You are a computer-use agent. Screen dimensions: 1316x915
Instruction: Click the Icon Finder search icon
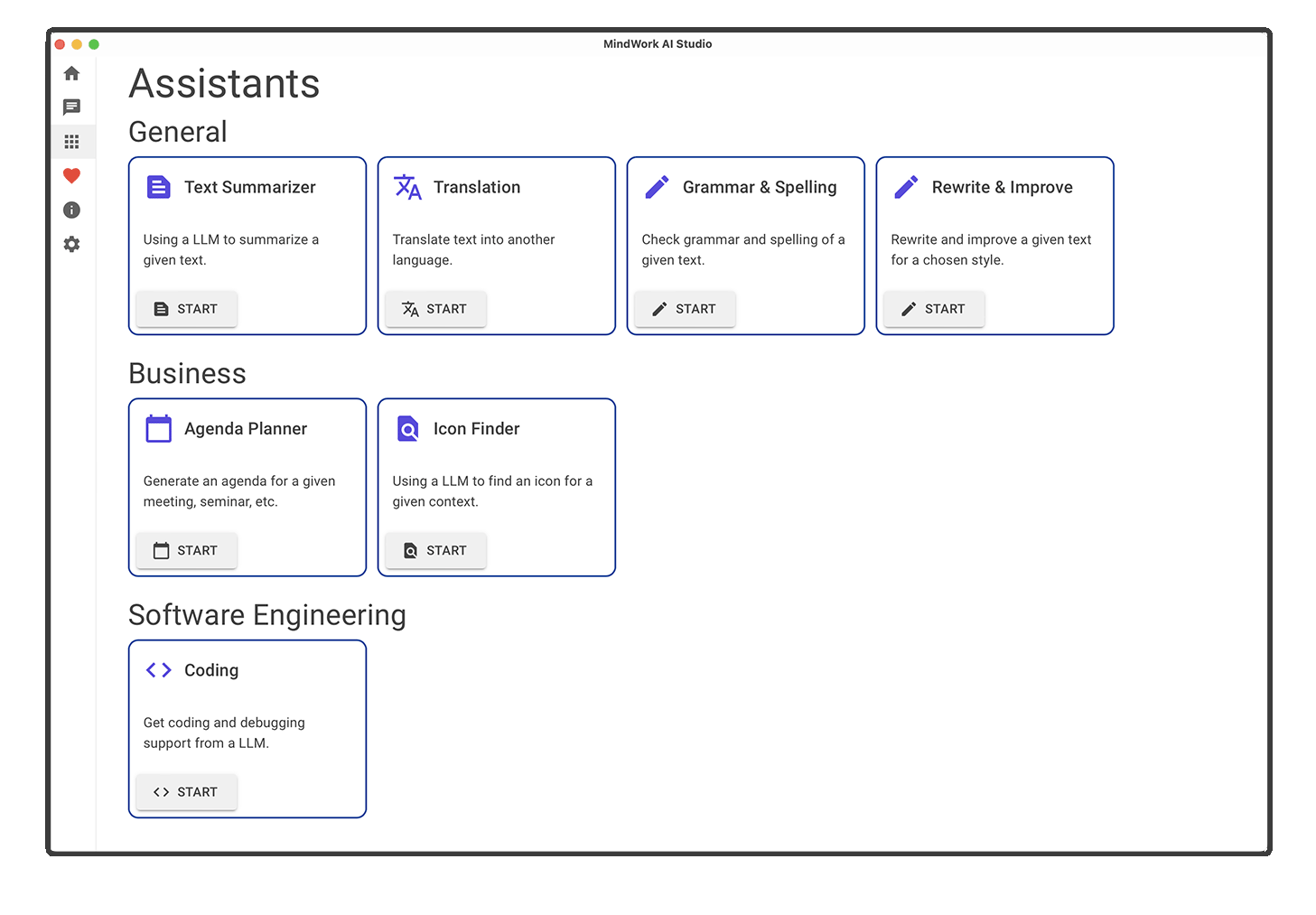pyautogui.click(x=408, y=428)
